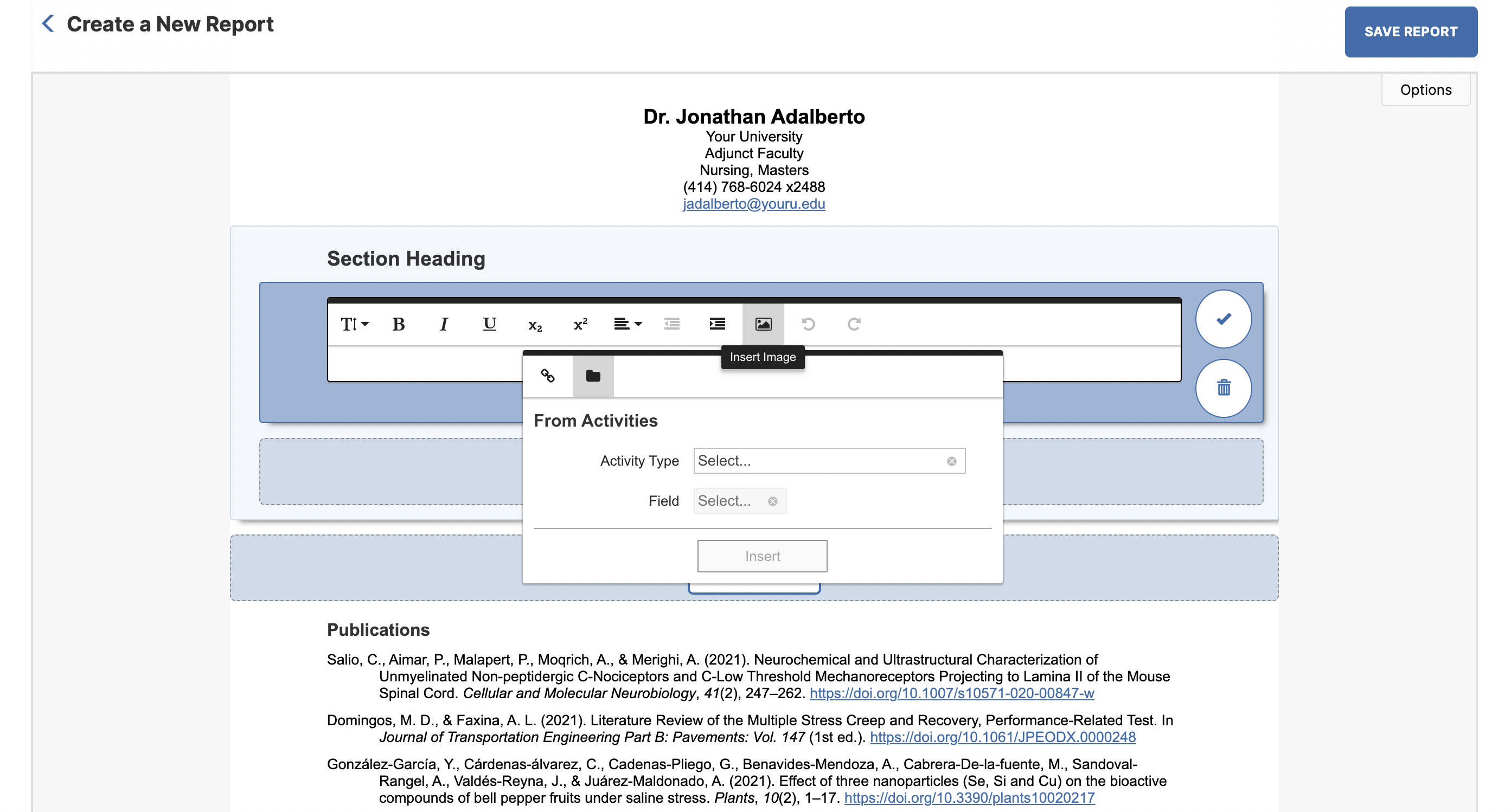Increase text indentation
1511x812 pixels.
718,324
